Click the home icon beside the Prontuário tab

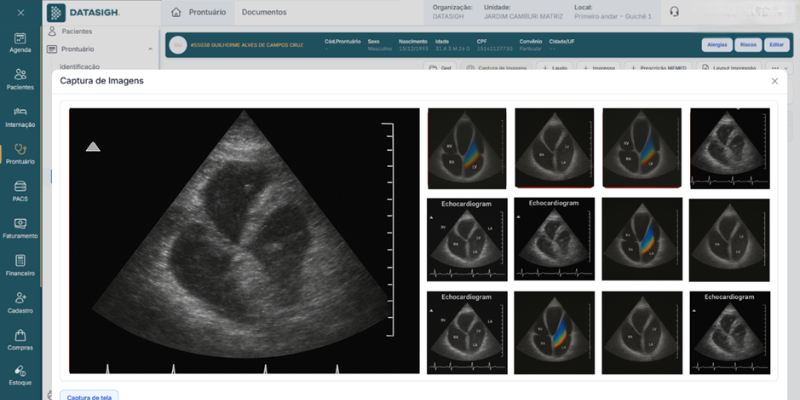176,12
